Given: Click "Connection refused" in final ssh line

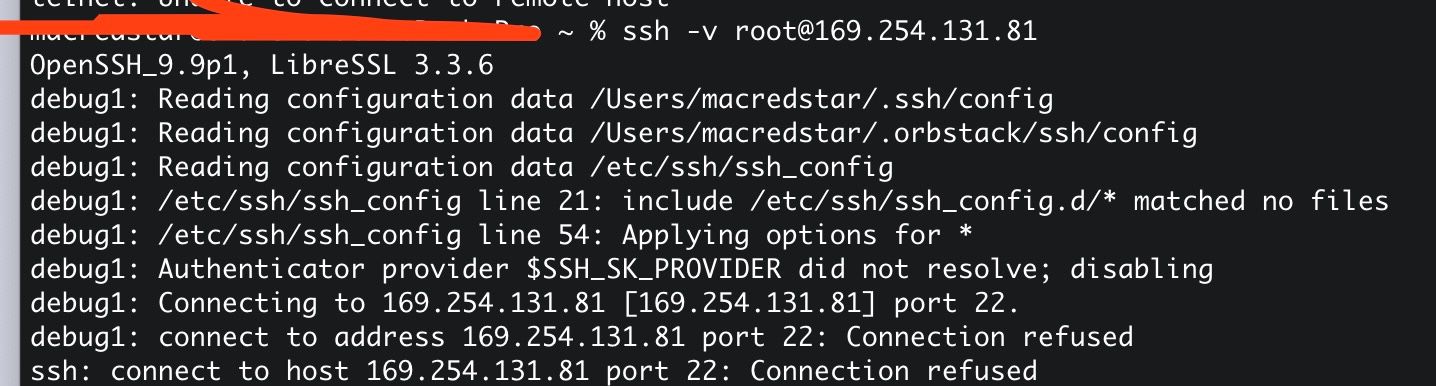Looking at the screenshot, I should 893,371.
